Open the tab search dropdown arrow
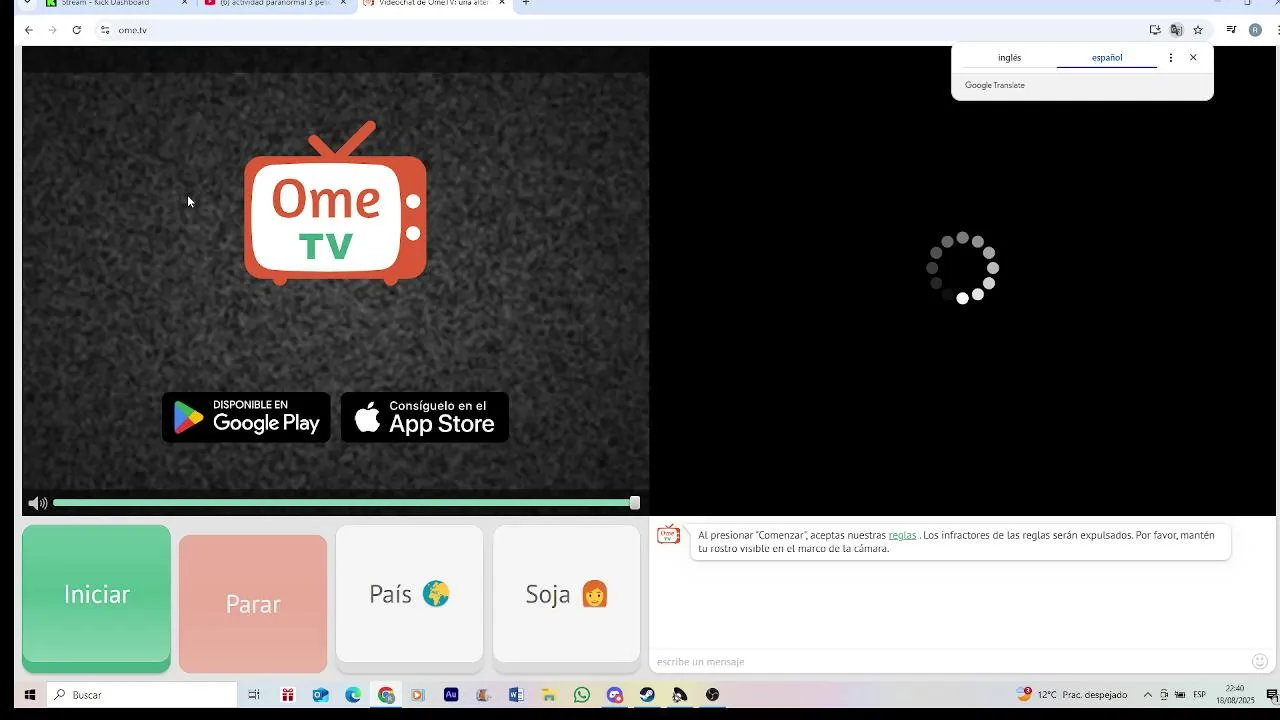 tap(27, 3)
